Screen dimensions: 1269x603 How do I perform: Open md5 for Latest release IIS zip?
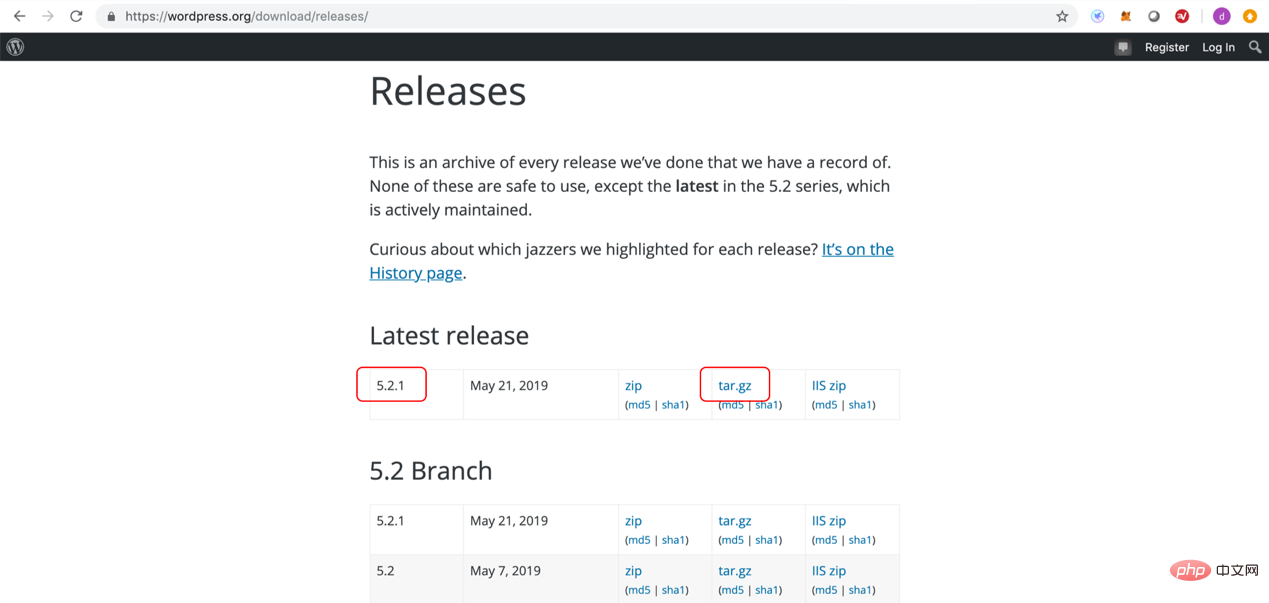coord(826,405)
